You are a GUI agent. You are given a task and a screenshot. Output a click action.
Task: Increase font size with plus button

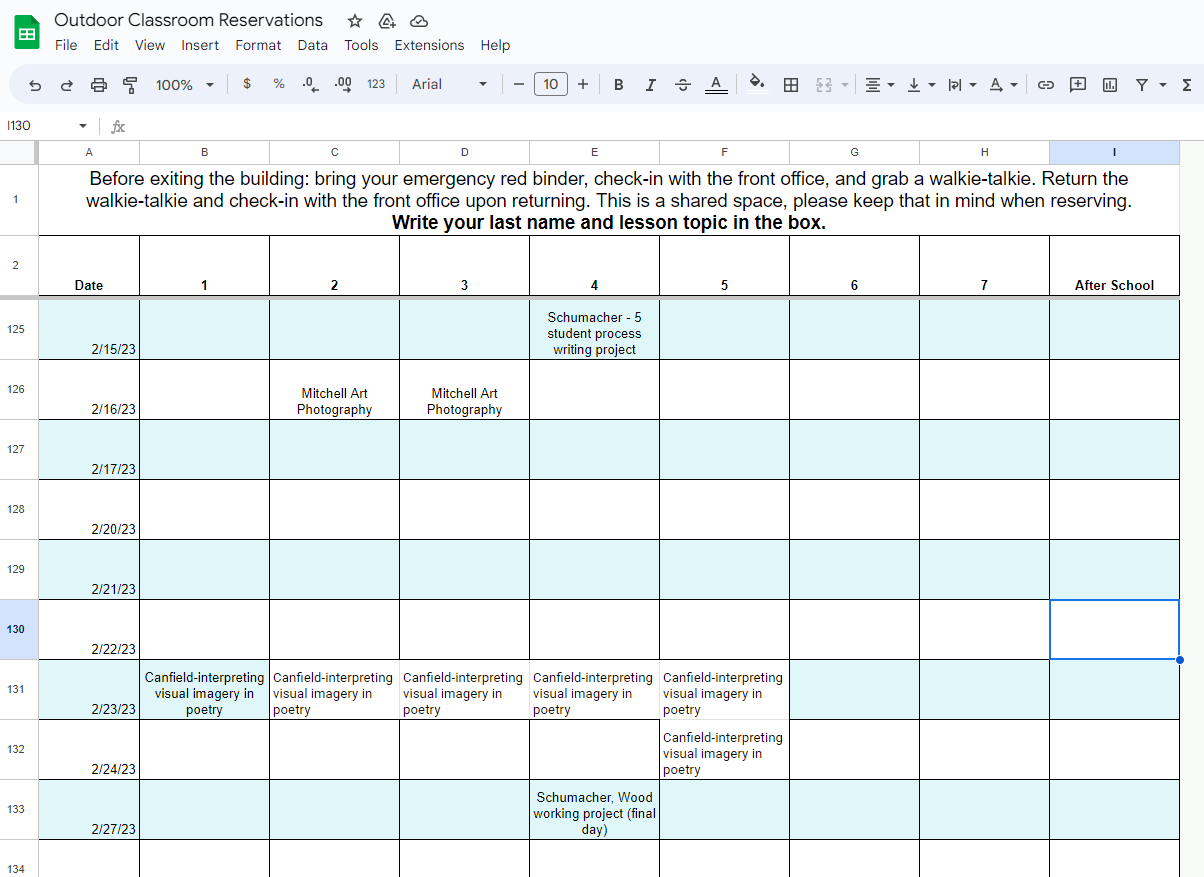click(x=583, y=85)
